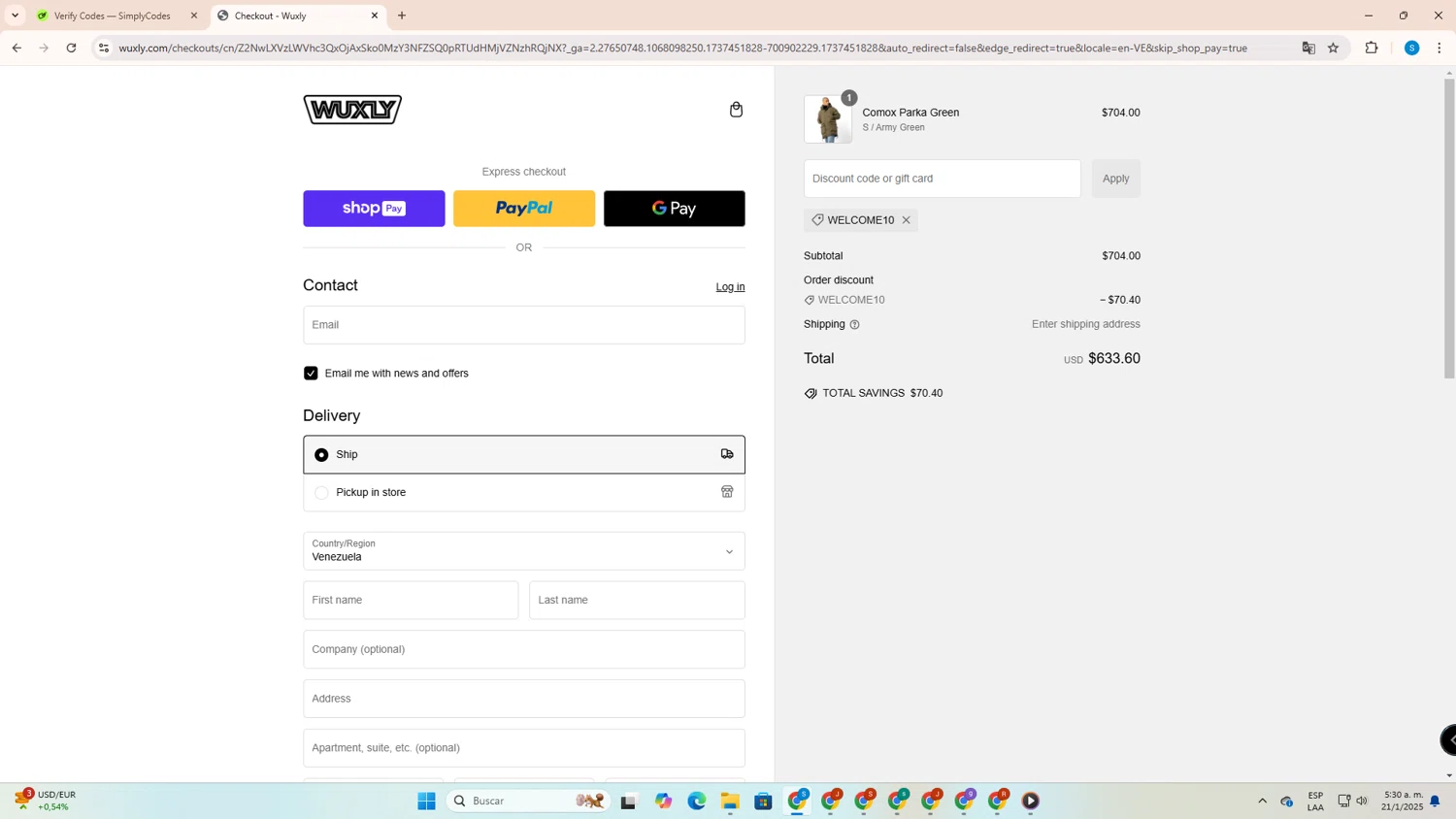Open the tab search dropdown arrow
The height and width of the screenshot is (819, 1456).
point(15,16)
